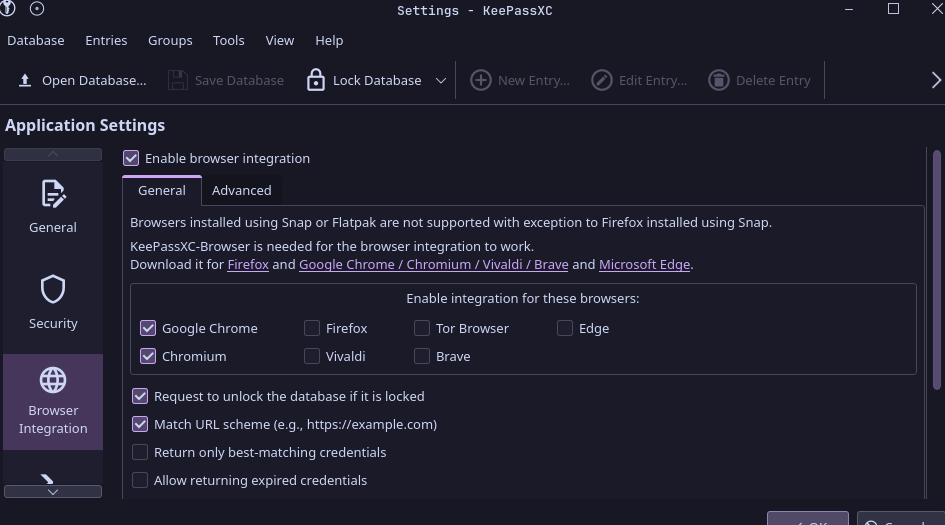Open the Microsoft Edge download link
This screenshot has height=525, width=945.
click(x=644, y=265)
